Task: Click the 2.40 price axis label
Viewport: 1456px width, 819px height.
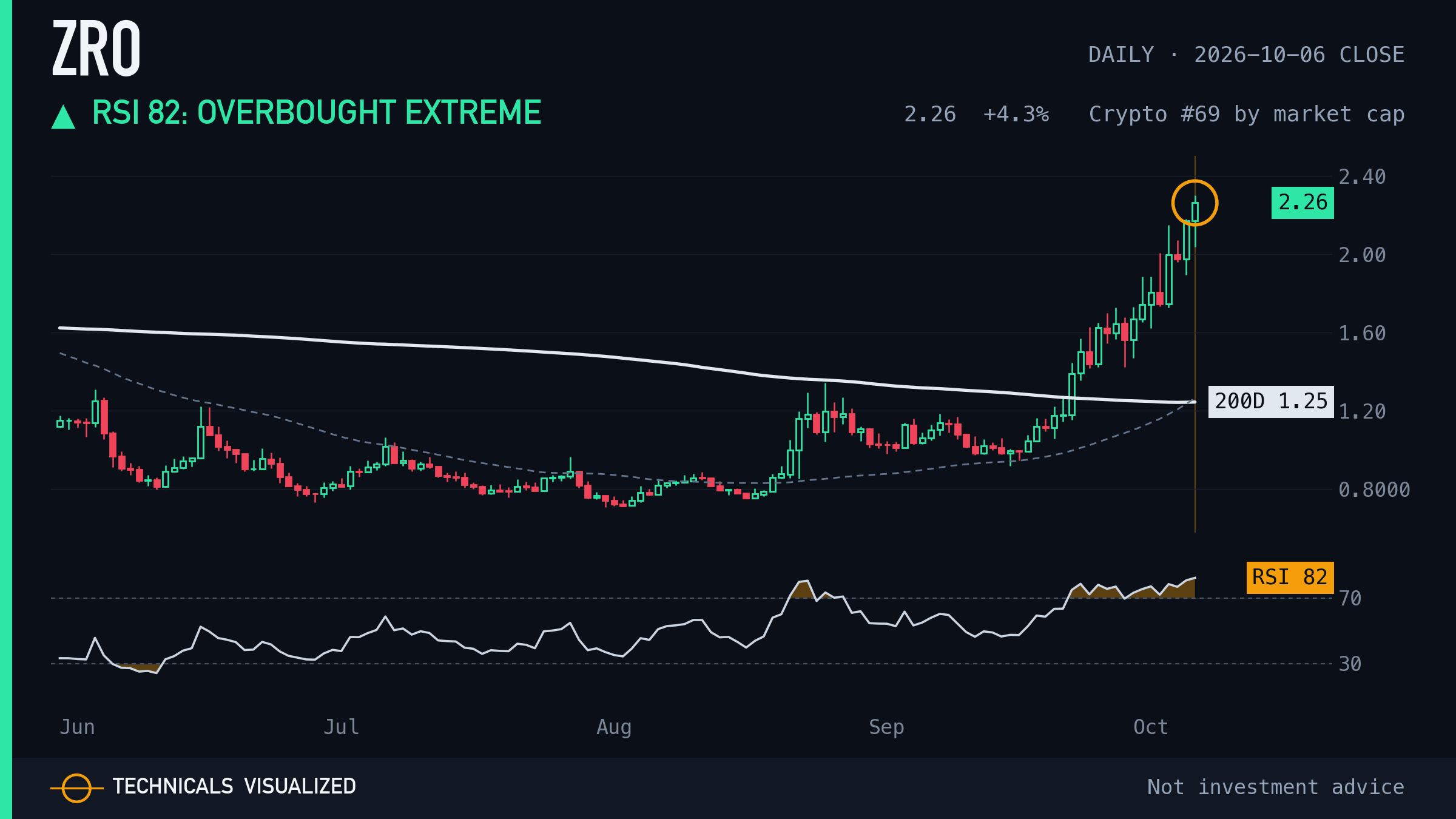Action: point(1363,177)
